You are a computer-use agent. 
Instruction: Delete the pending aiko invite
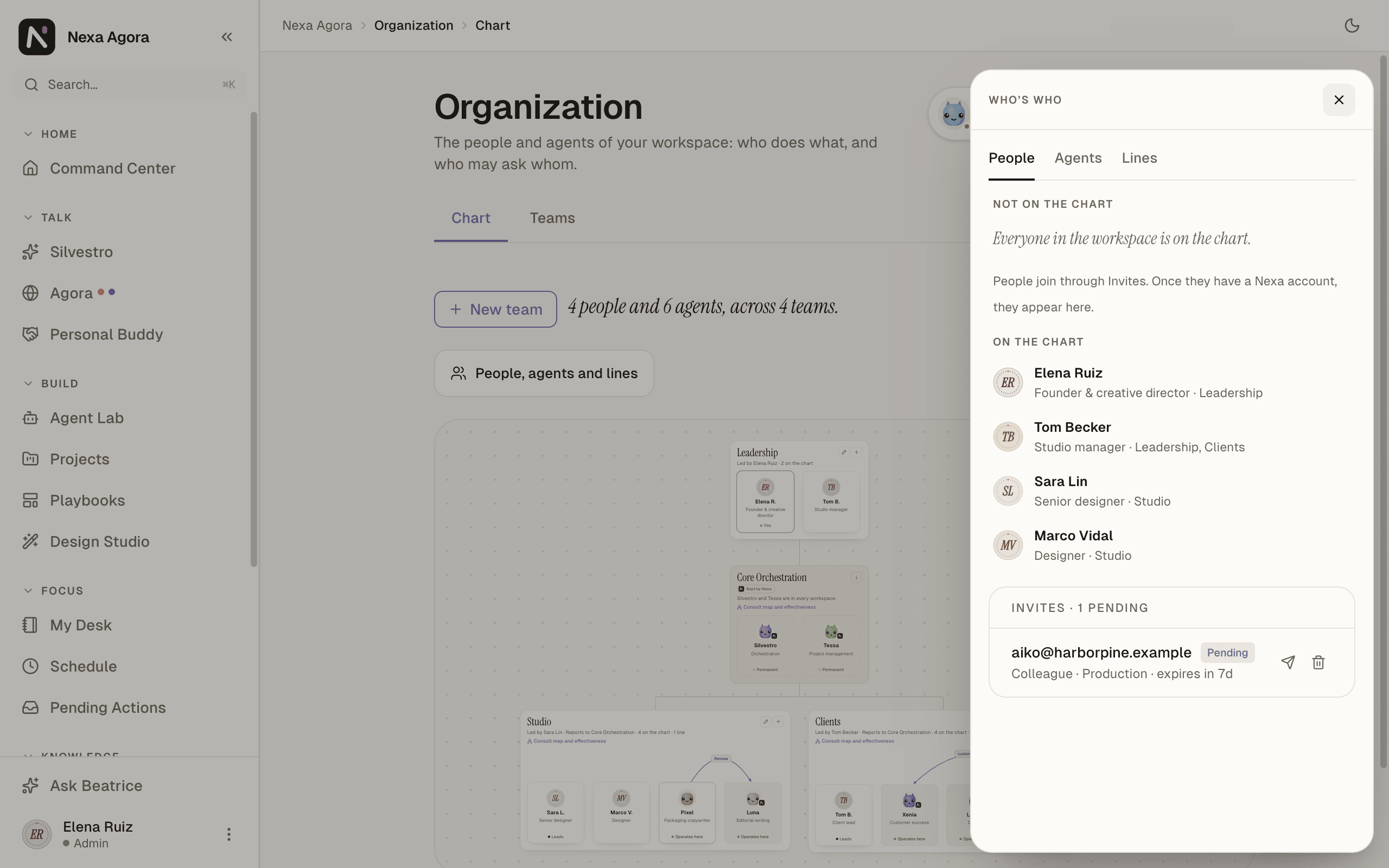1318,662
